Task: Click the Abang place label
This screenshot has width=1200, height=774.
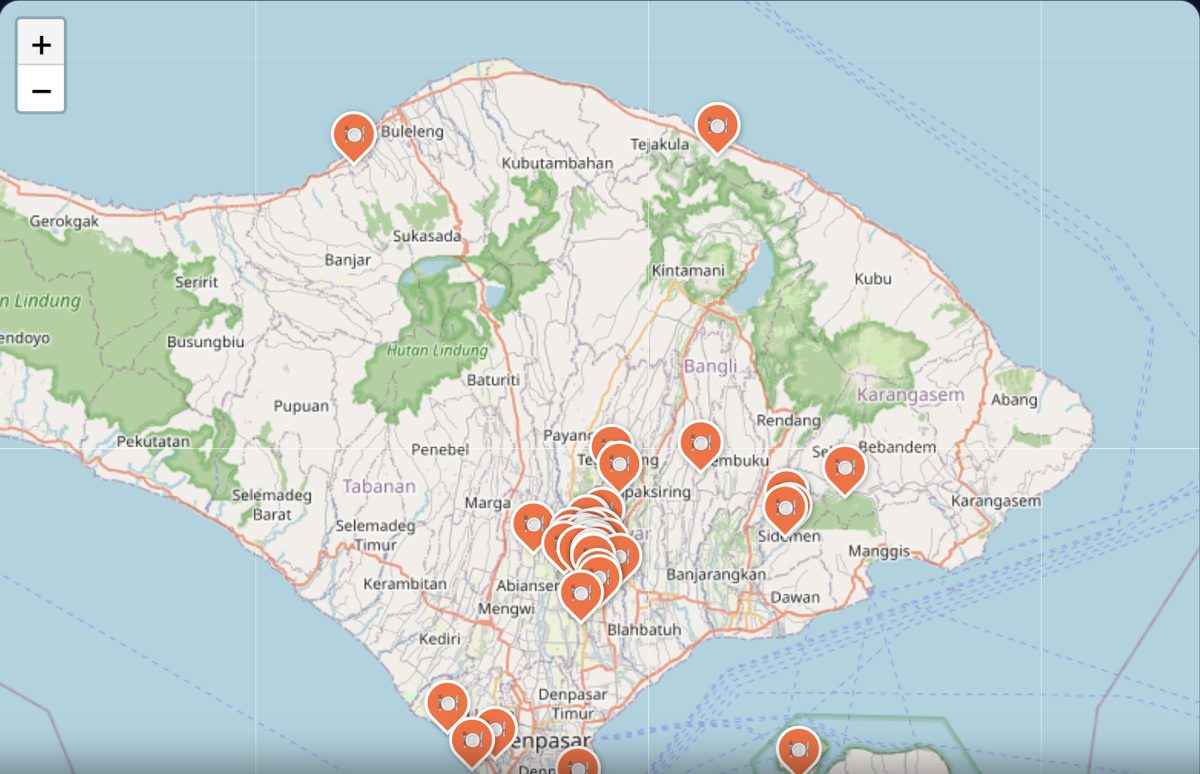Action: click(1014, 400)
